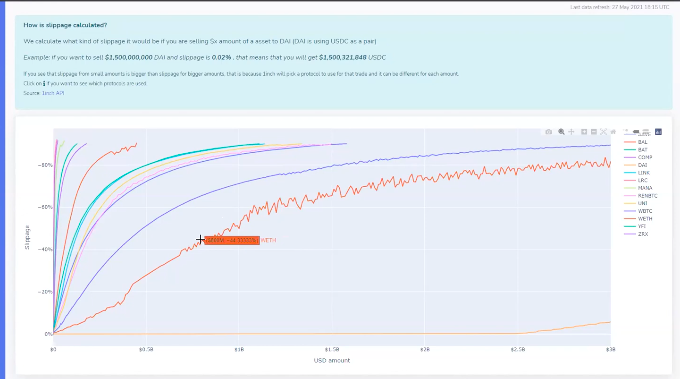
Task: Toggle WBTC trace in the legend
Action: tap(638, 211)
